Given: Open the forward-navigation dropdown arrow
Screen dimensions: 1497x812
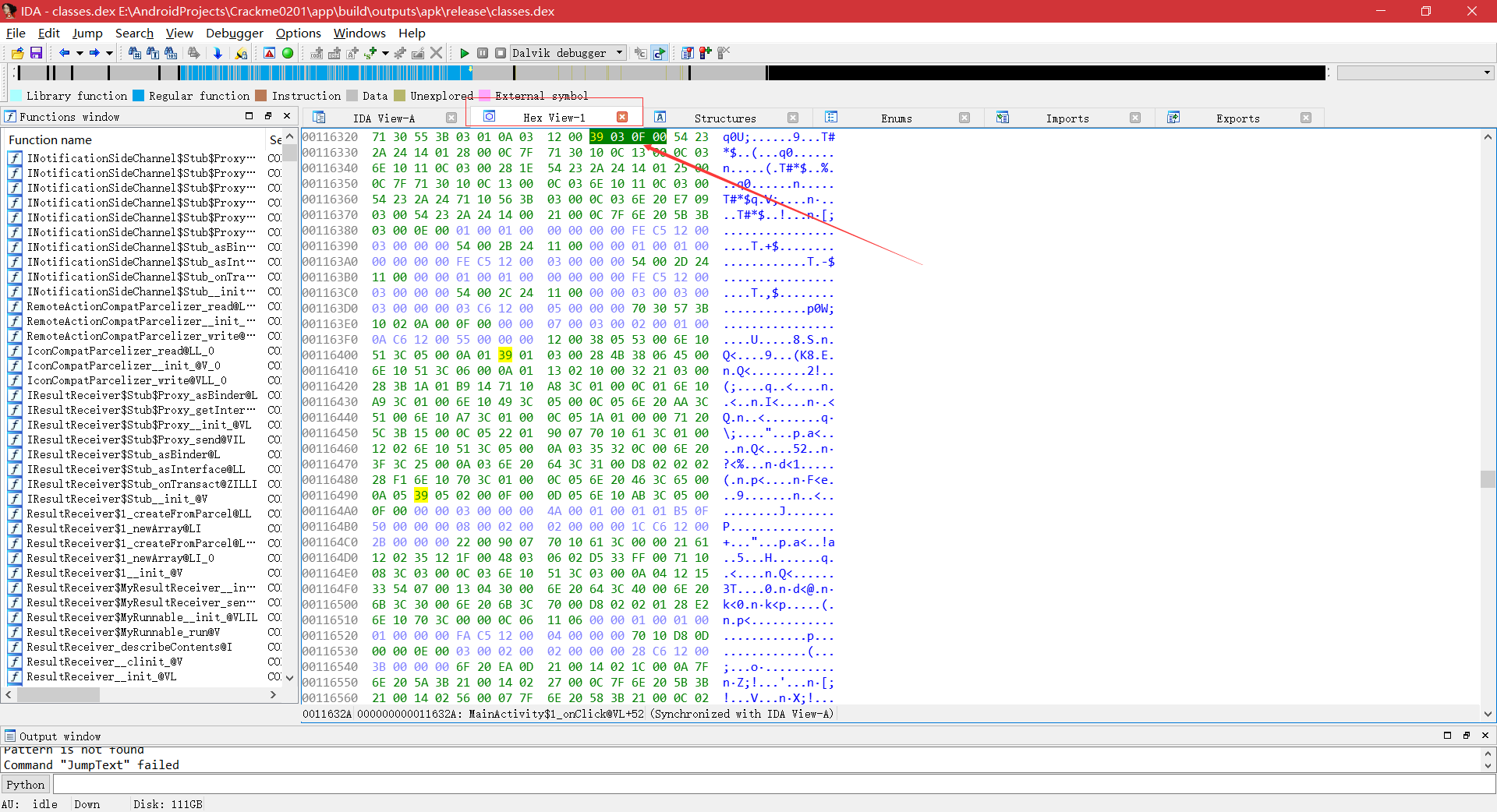Looking at the screenshot, I should pyautogui.click(x=108, y=53).
